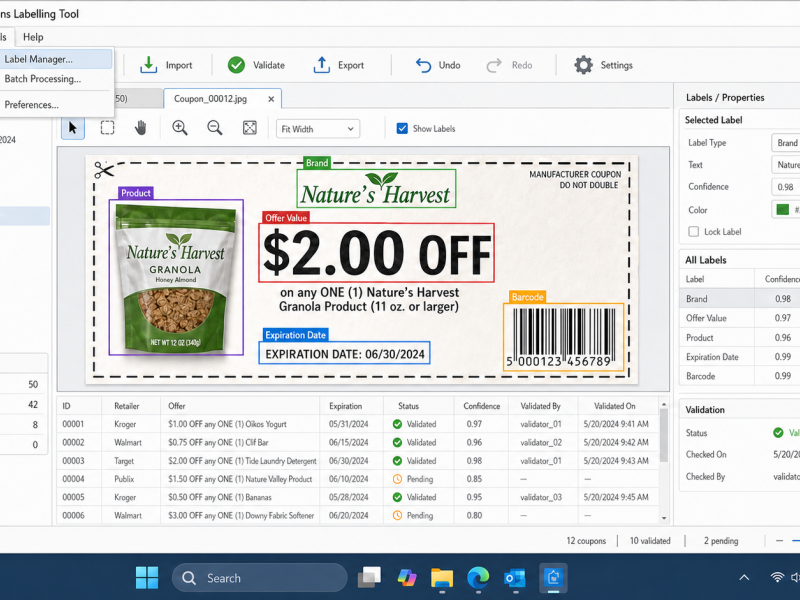Click the green Color swatch

click(x=783, y=210)
